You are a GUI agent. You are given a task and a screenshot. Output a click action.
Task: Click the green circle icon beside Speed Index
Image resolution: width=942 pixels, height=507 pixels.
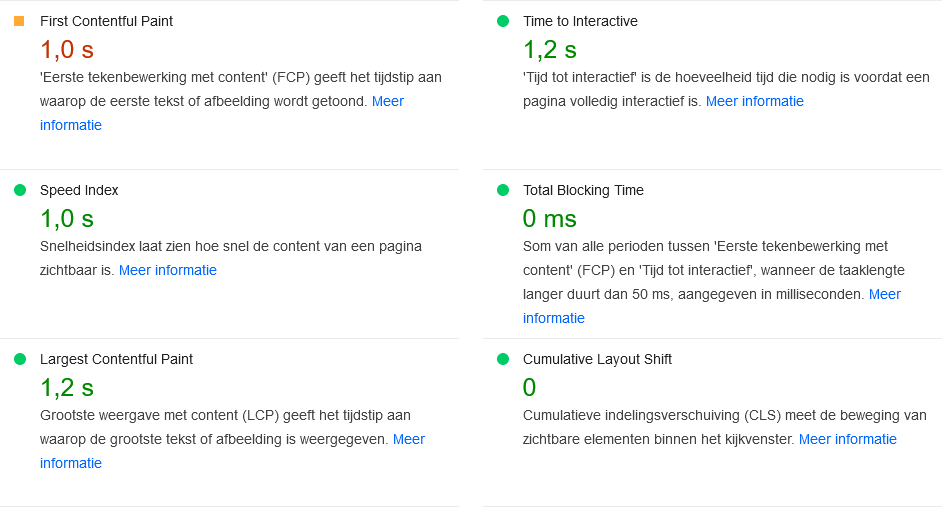click(19, 190)
